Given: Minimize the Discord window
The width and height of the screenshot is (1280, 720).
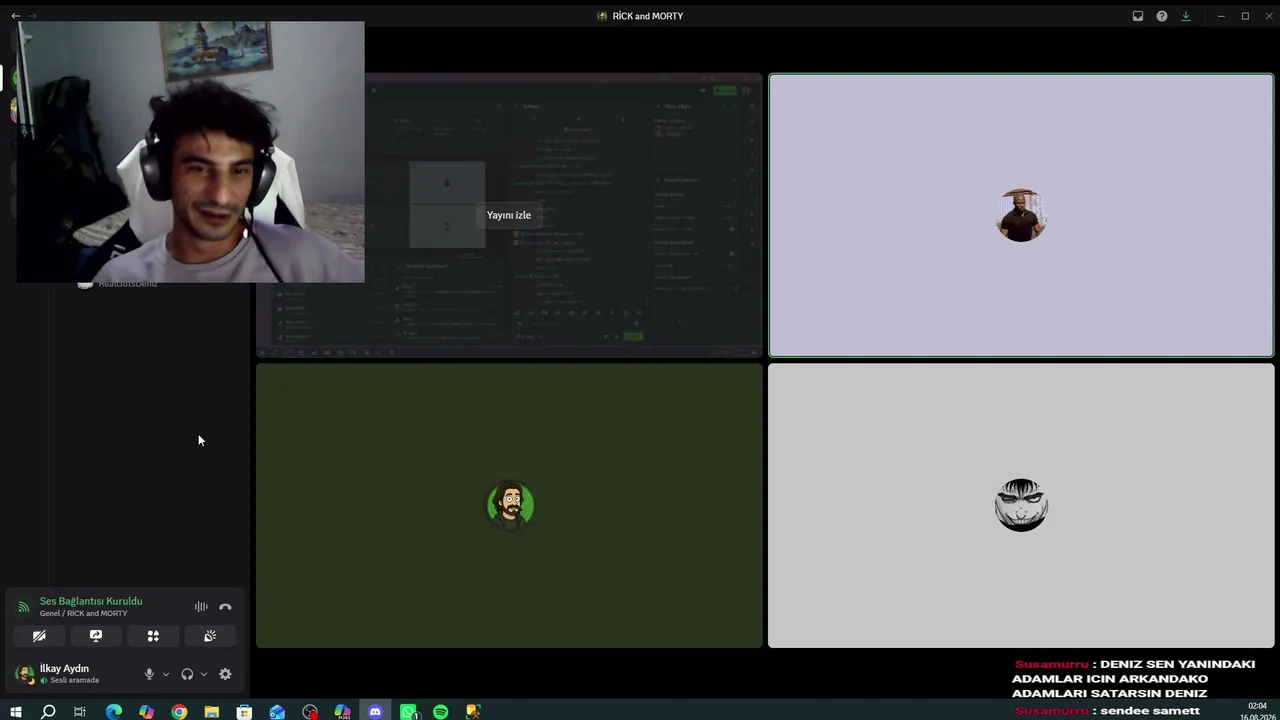Looking at the screenshot, I should [1221, 16].
